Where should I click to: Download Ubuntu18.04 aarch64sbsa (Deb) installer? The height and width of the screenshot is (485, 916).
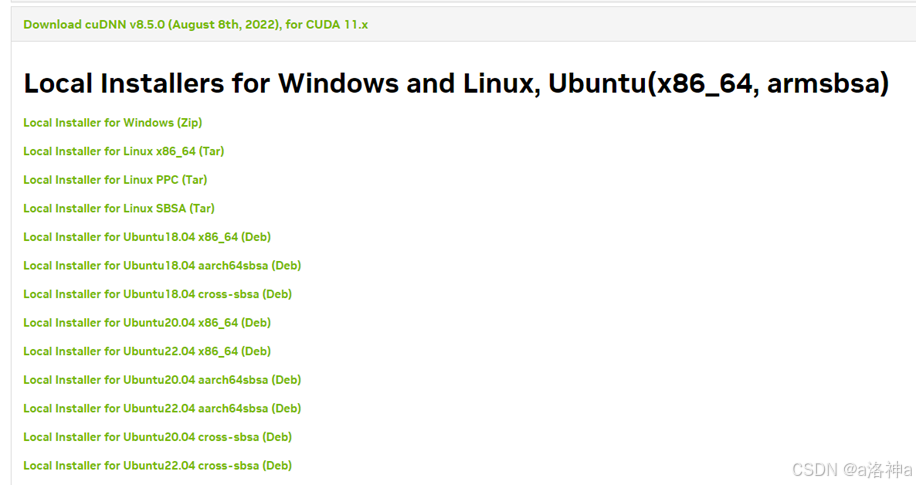tap(162, 266)
